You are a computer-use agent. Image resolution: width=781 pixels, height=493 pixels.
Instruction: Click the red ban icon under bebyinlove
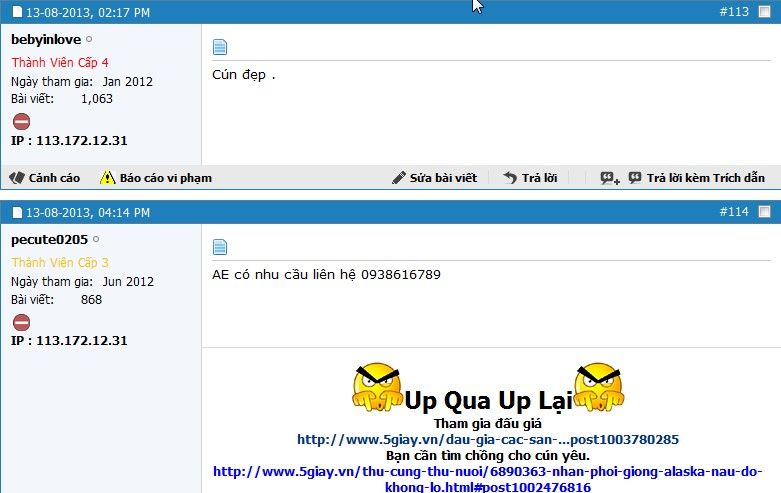[21, 122]
